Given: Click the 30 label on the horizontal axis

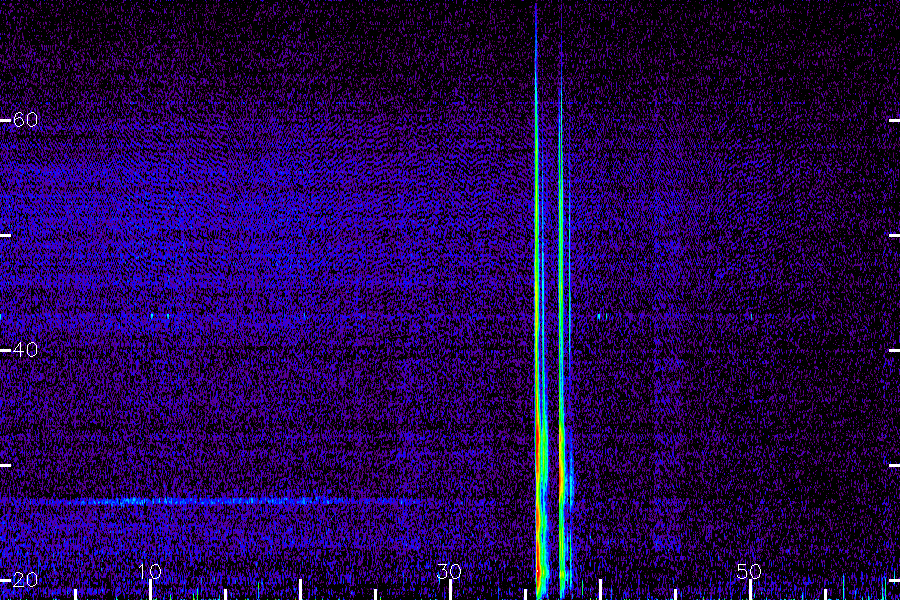Looking at the screenshot, I should pyautogui.click(x=449, y=571).
